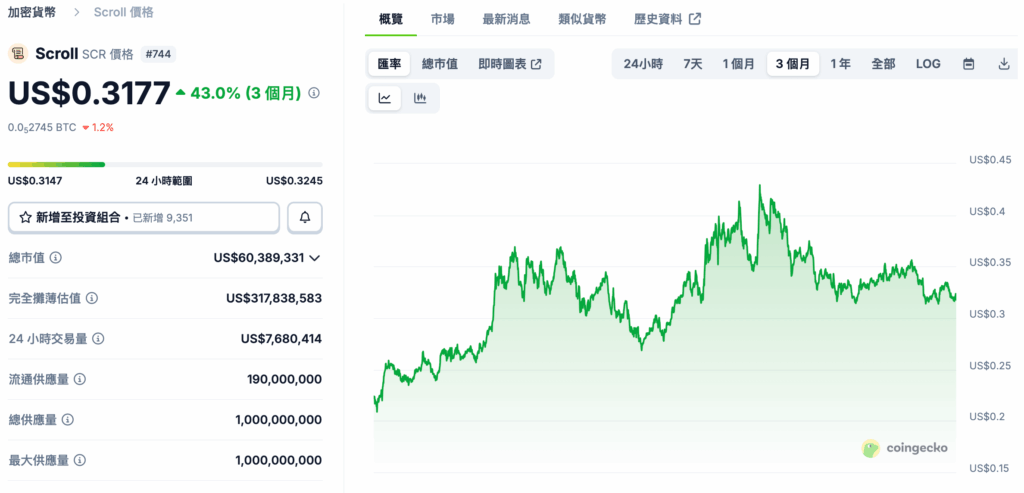Switch to candlestick chart view icon
Screen dimensions: 1024x493
point(420,99)
